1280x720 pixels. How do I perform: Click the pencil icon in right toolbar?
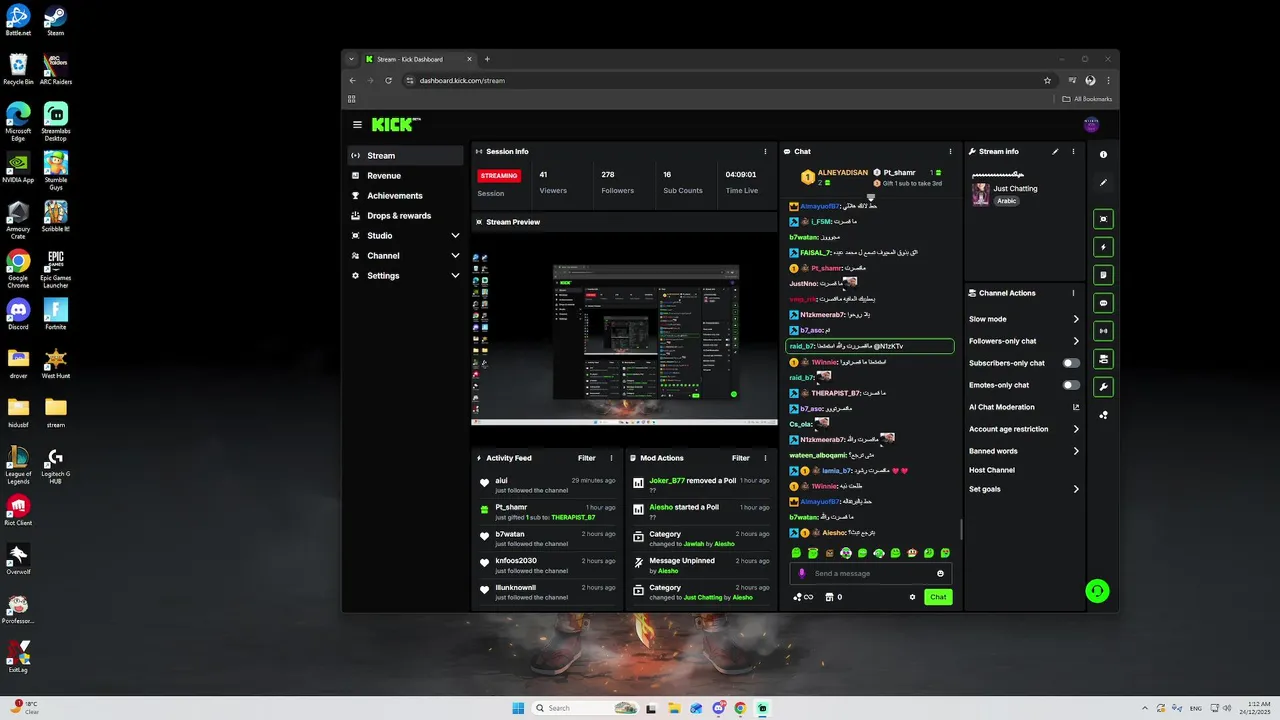point(1104,183)
